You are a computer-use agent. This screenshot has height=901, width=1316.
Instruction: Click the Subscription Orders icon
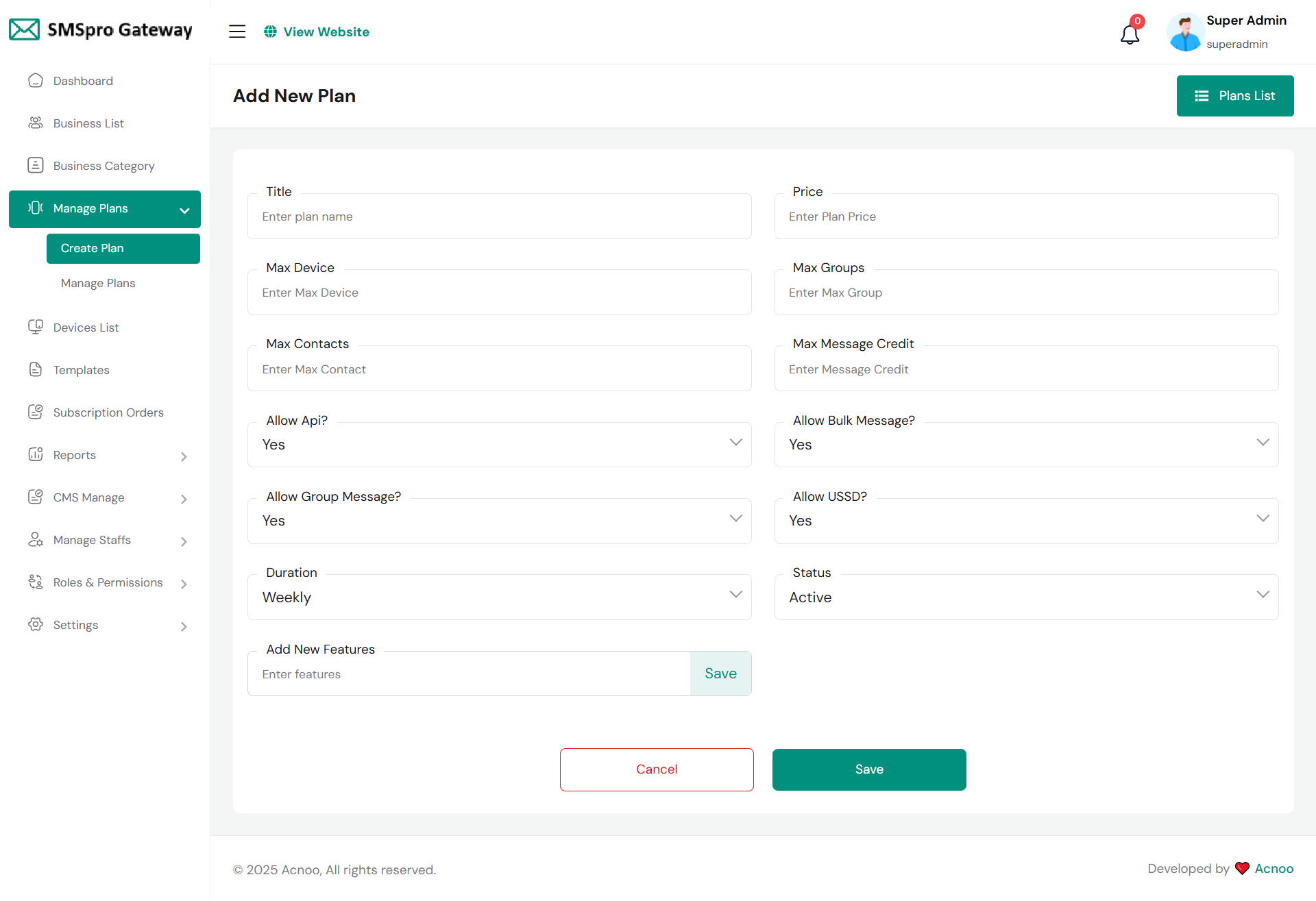[x=36, y=412]
